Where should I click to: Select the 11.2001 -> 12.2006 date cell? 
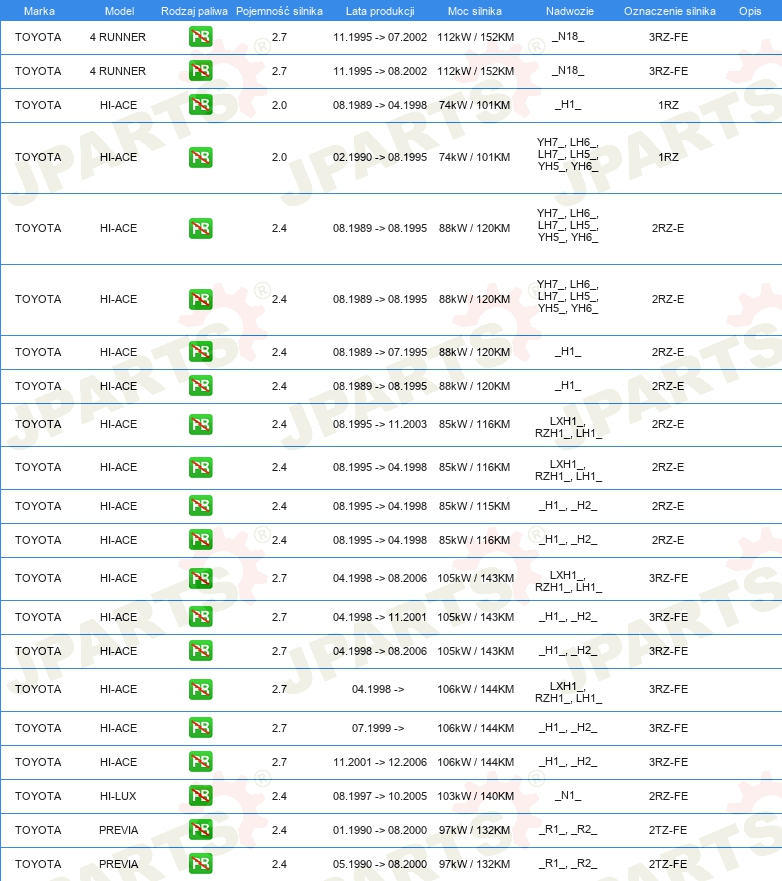[x=380, y=762]
